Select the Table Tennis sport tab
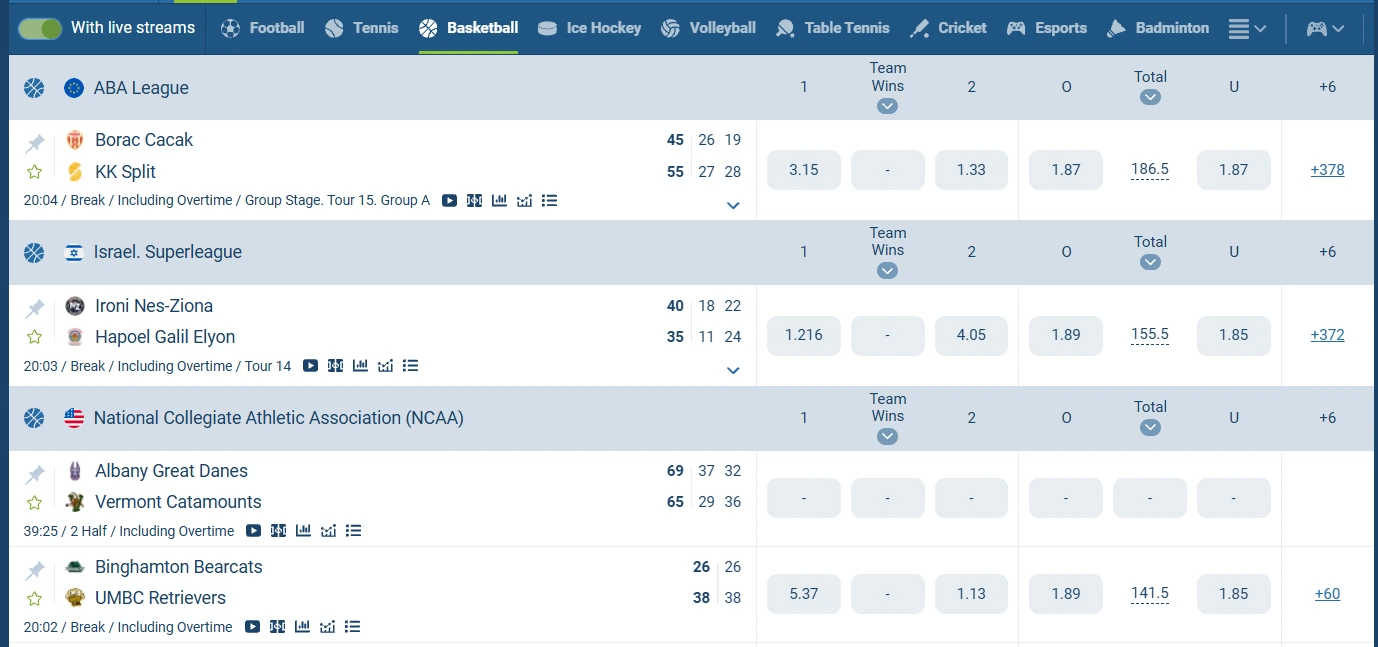1378x647 pixels. tap(832, 28)
